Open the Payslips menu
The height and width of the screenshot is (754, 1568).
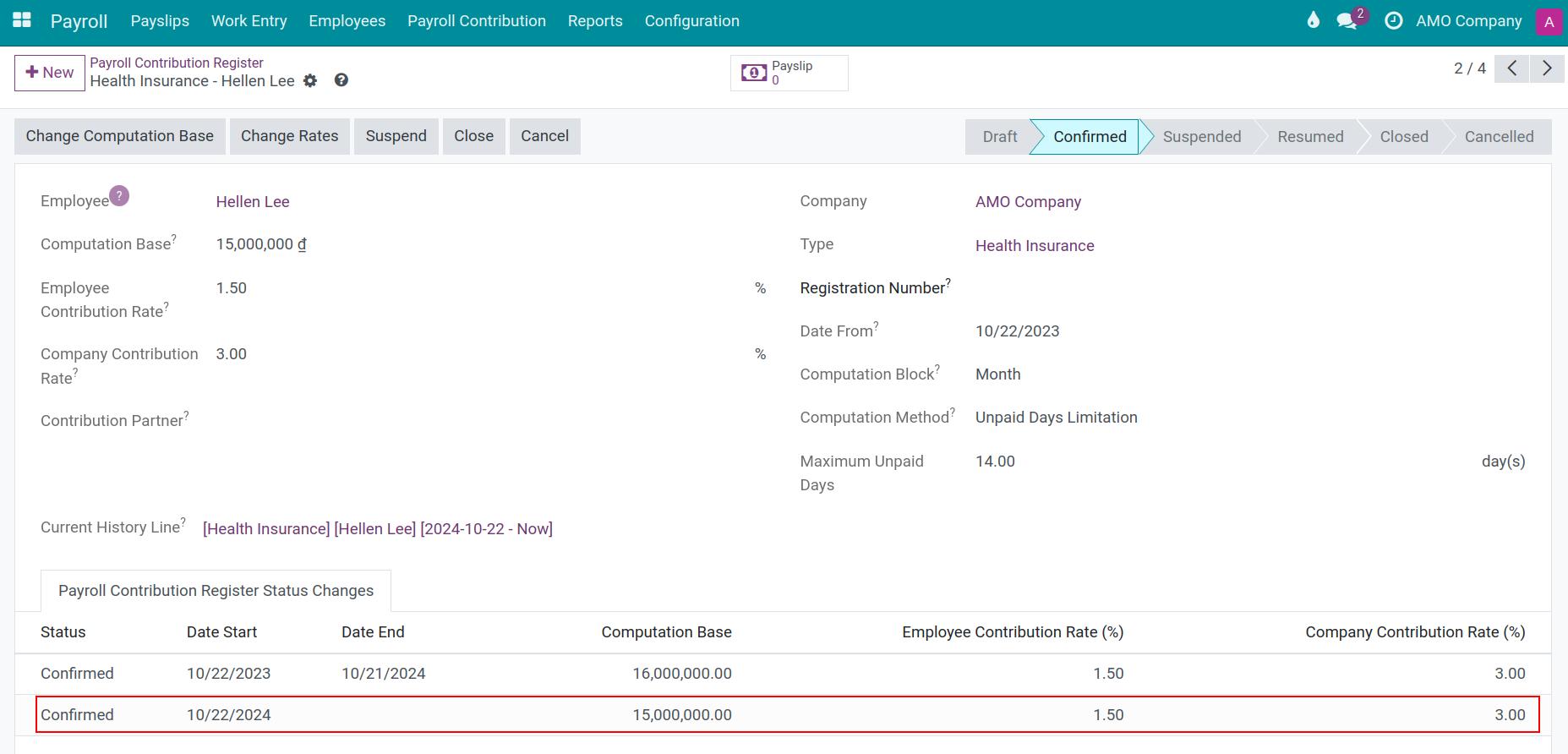(160, 21)
